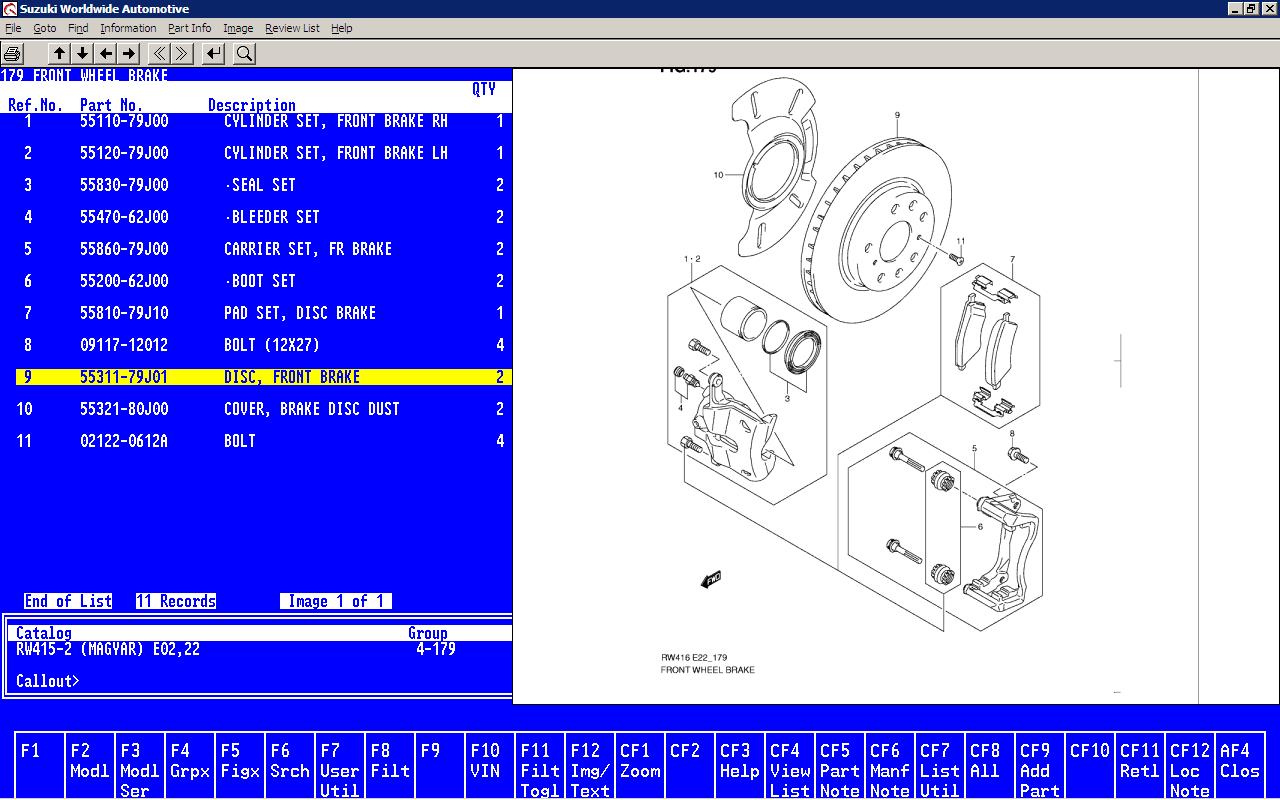
Task: Click the F5 Figx button
Action: [x=240, y=766]
